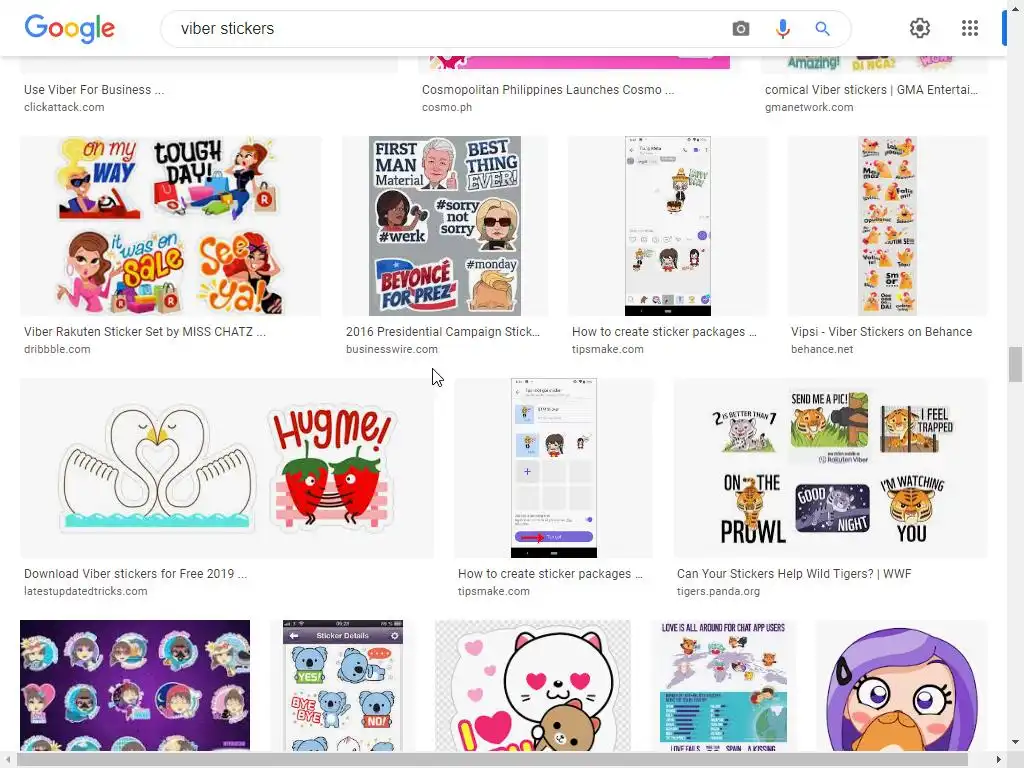Click the blue magnifier search button

coord(822,29)
